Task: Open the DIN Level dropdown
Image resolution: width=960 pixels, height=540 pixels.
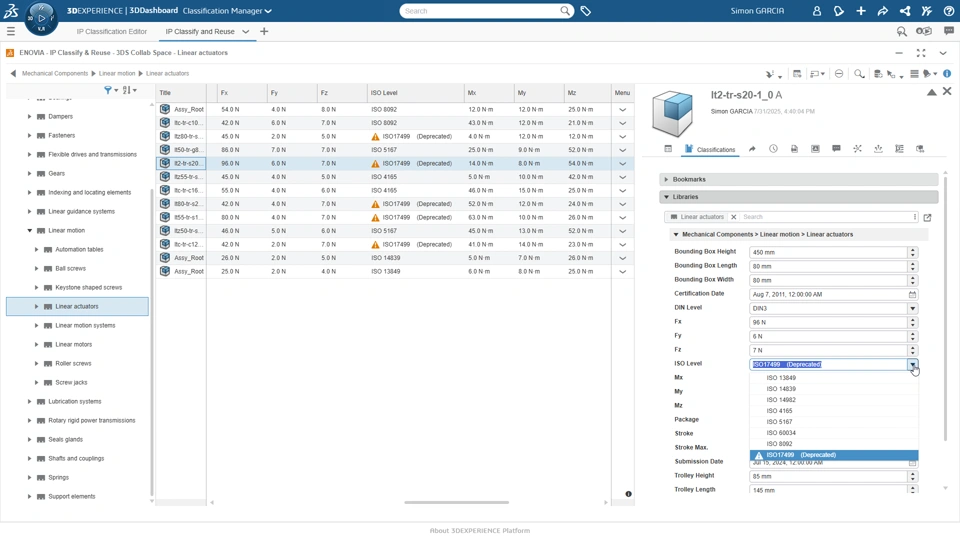Action: point(912,309)
